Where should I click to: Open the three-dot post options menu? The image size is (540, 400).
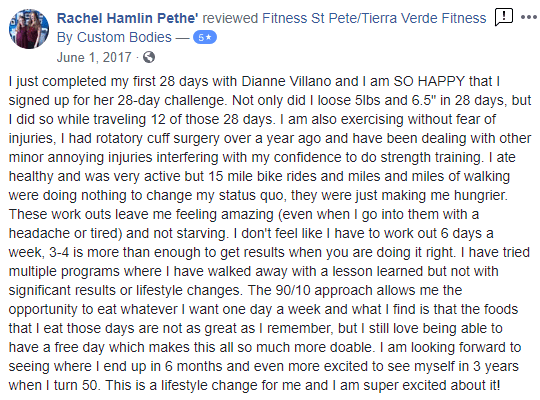pyautogui.click(x=529, y=17)
